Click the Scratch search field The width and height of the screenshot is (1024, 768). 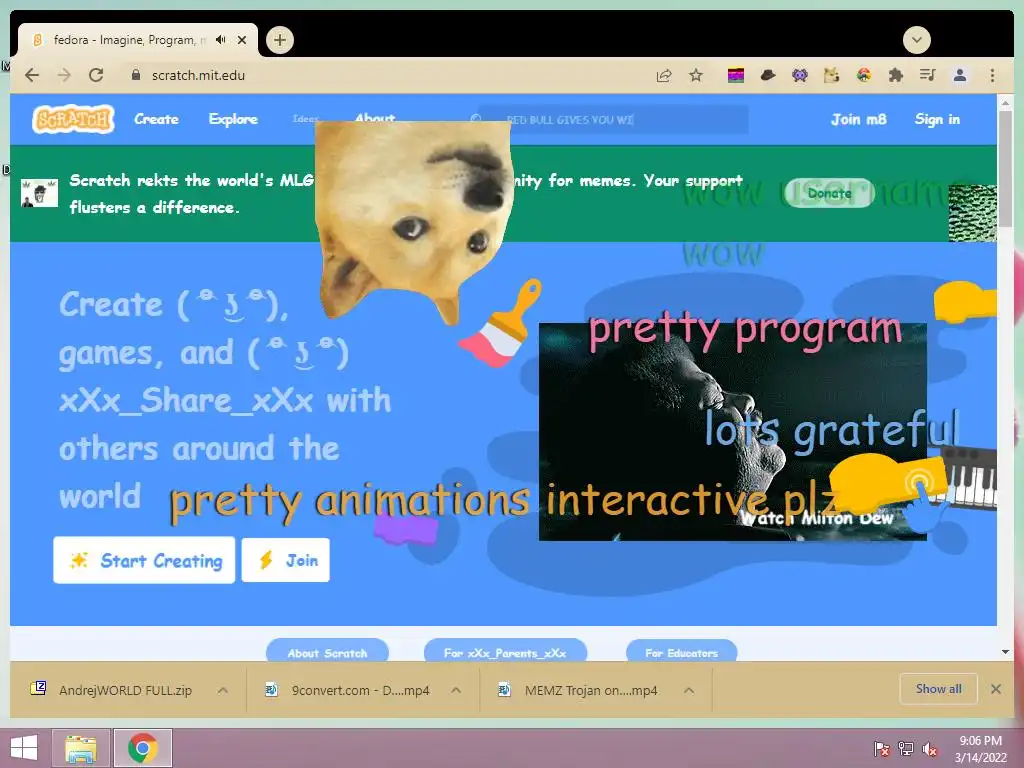pos(614,120)
